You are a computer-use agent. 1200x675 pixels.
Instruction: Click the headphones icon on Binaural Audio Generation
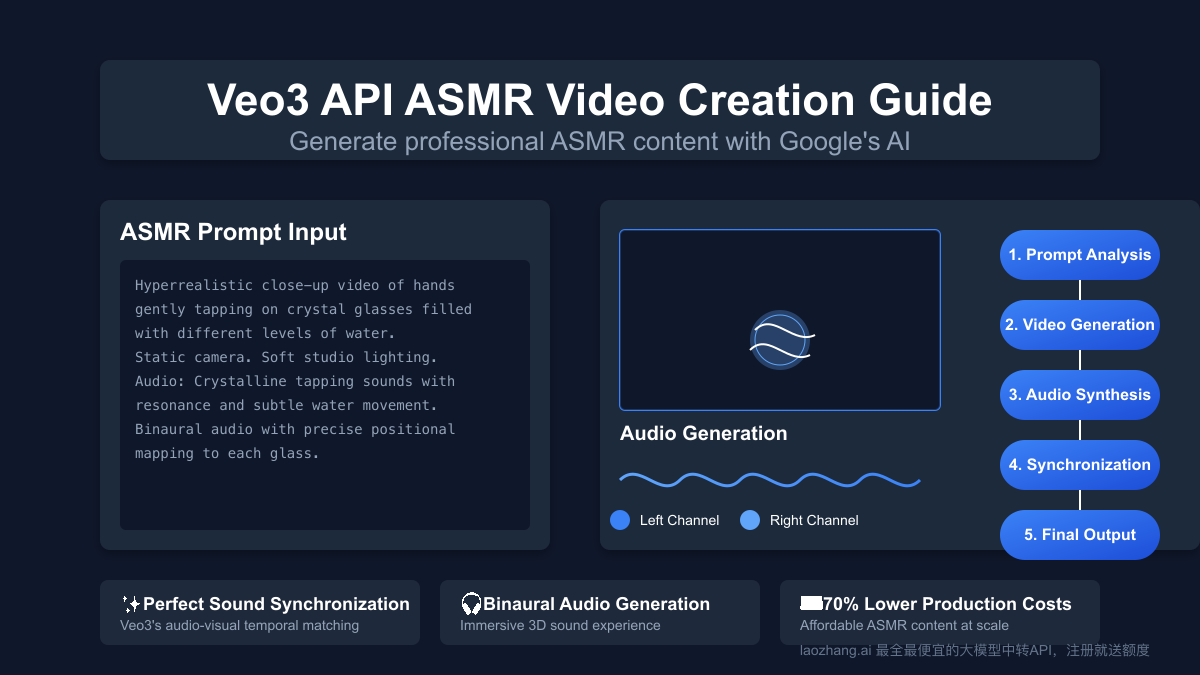click(x=469, y=604)
